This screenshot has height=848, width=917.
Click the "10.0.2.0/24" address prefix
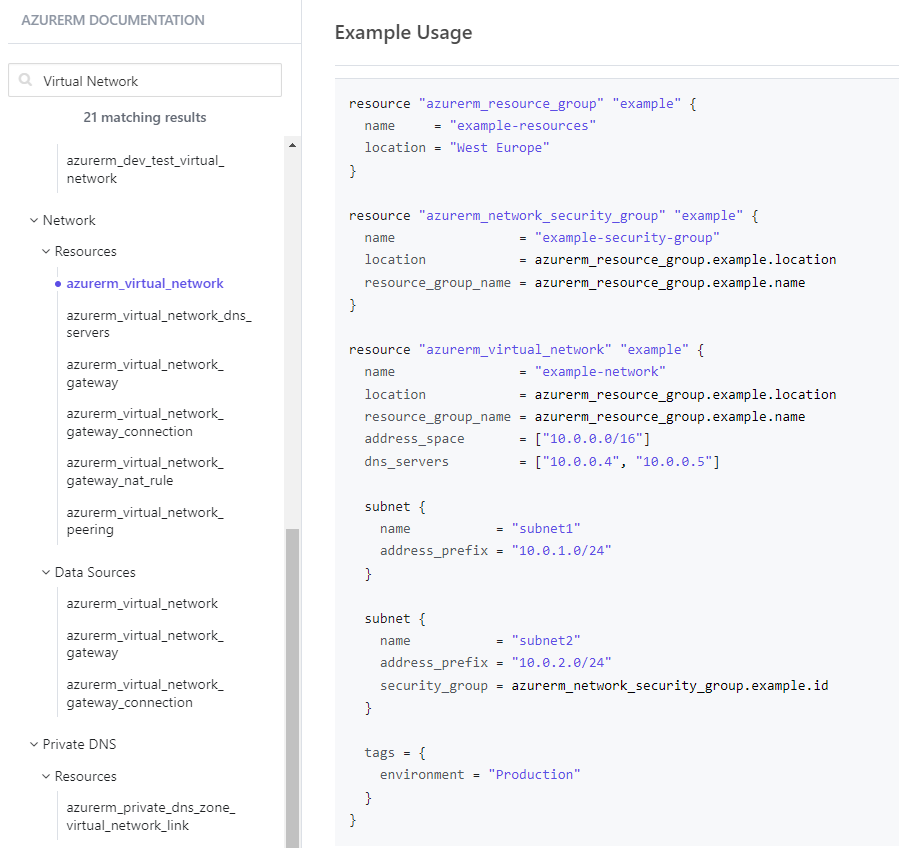point(561,663)
